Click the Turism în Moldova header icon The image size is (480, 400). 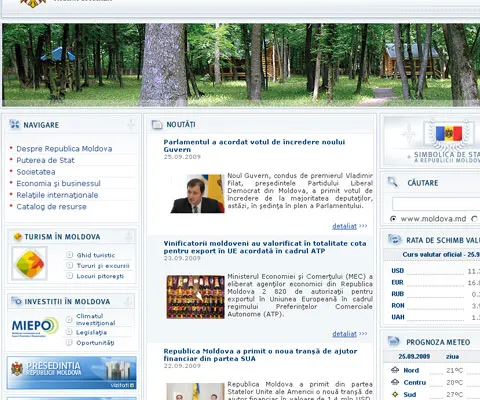pos(17,237)
